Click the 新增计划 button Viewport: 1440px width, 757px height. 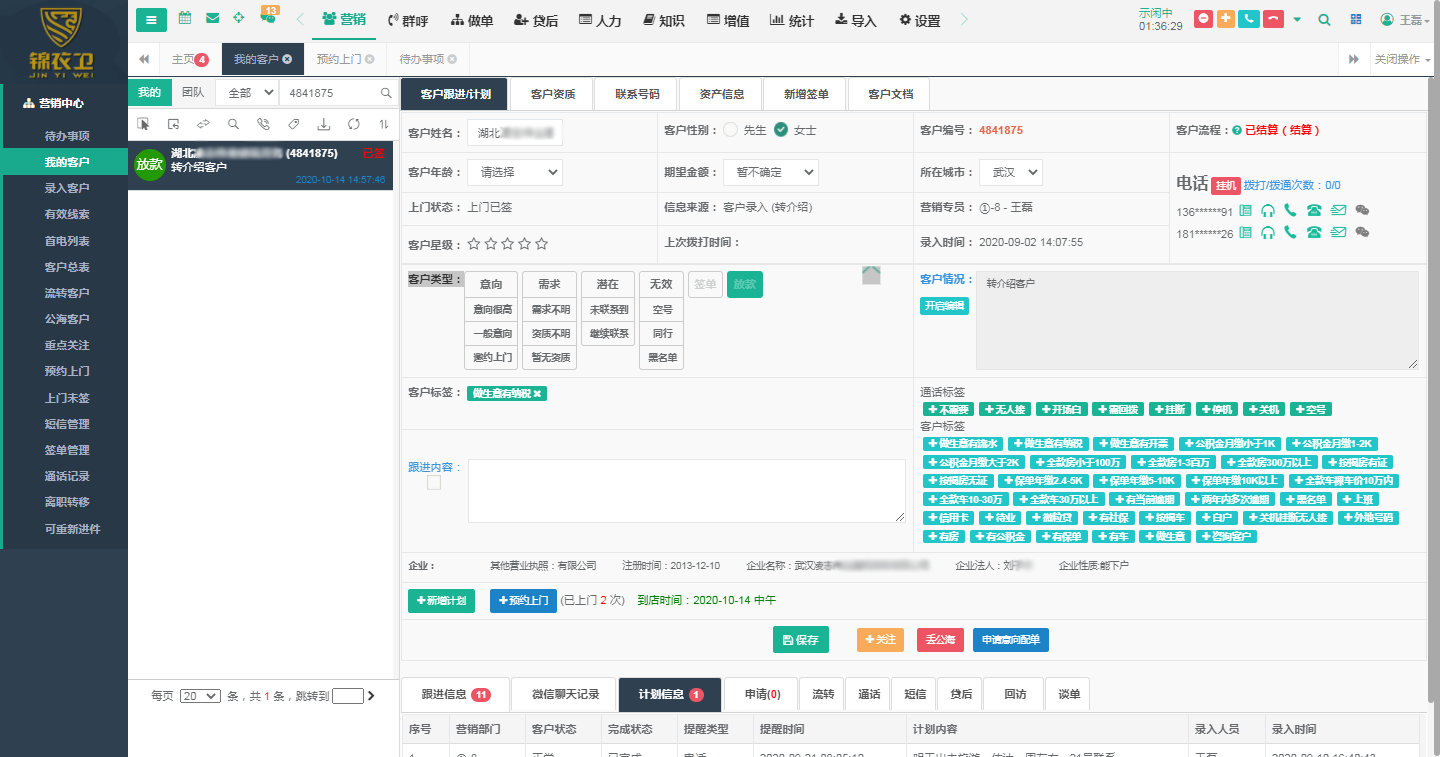pyautogui.click(x=441, y=601)
